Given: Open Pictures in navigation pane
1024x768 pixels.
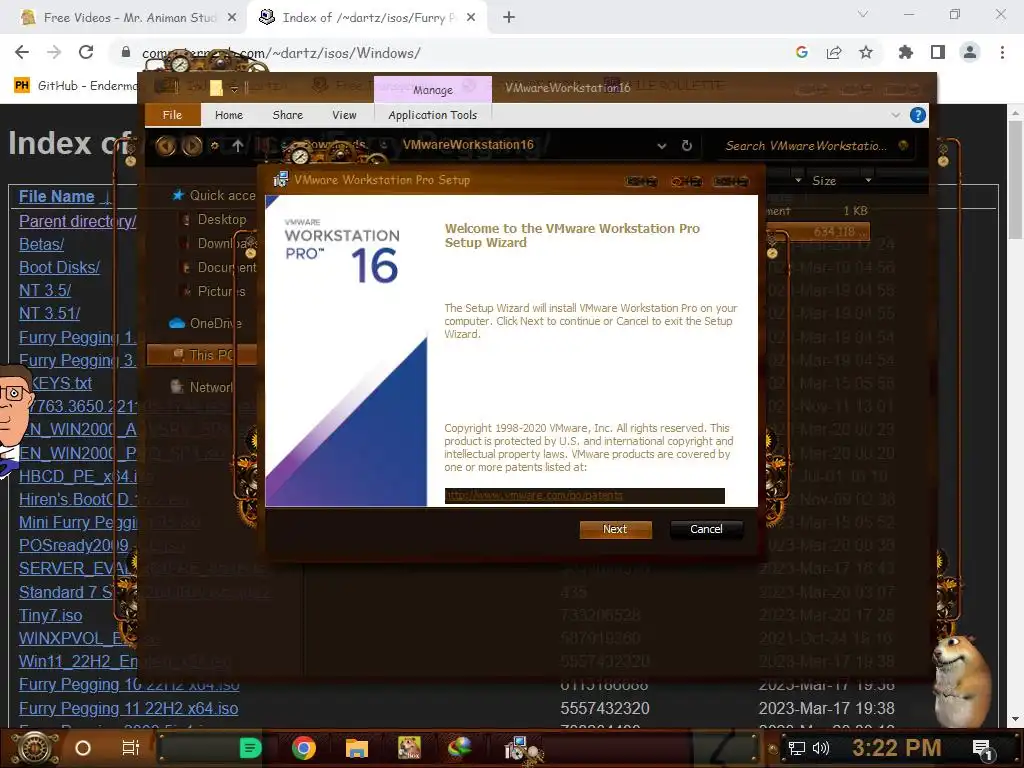Looking at the screenshot, I should pos(221,291).
